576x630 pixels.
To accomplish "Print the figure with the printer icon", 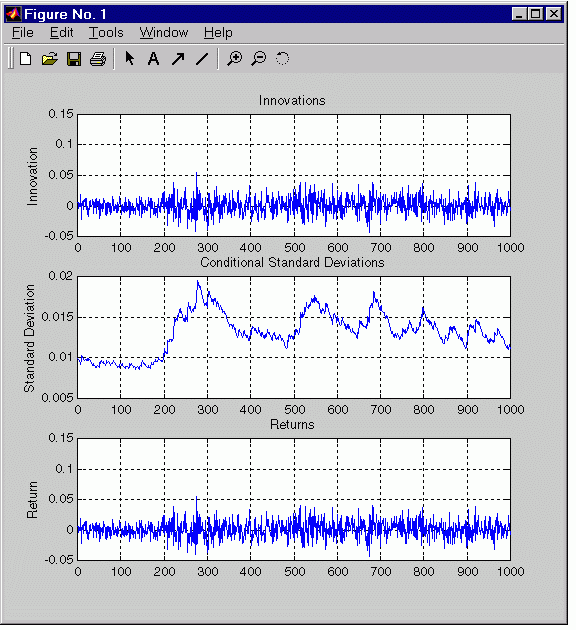I will coord(98,59).
